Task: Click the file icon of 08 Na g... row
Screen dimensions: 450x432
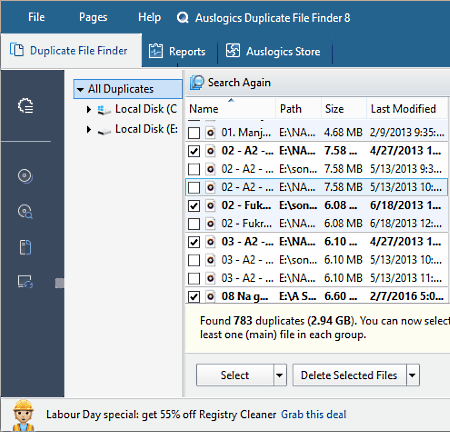Action: coord(210,296)
